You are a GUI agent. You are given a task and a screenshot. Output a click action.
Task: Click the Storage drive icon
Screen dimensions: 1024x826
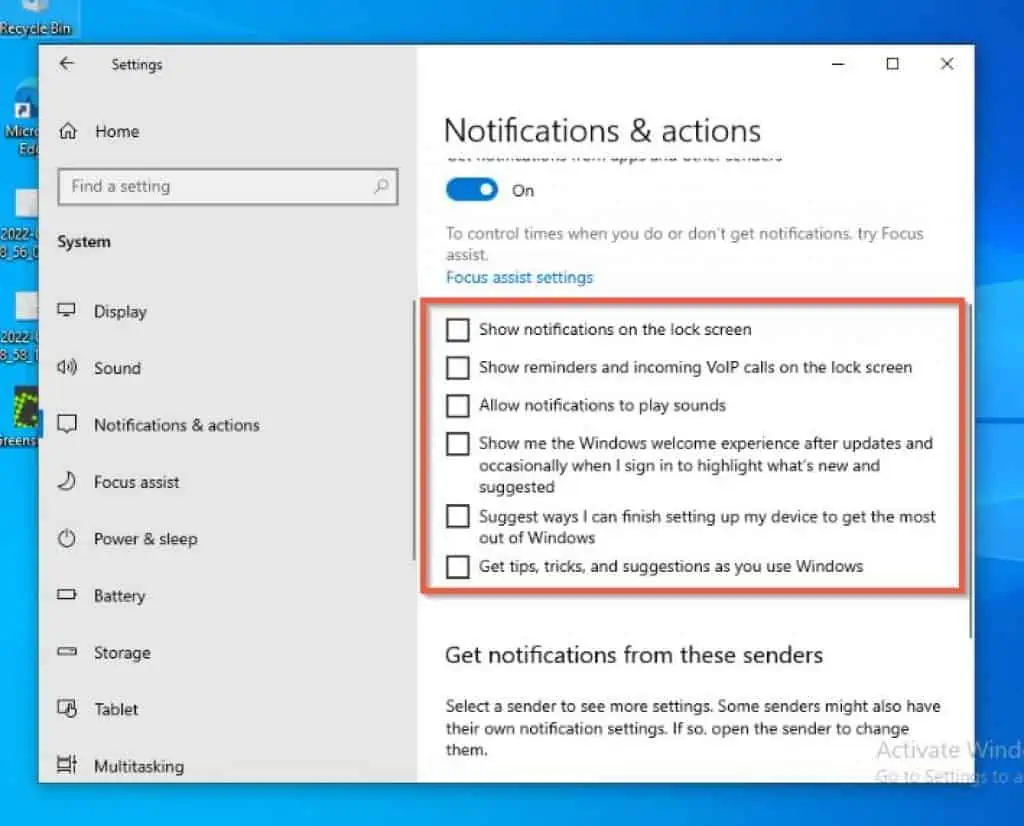(67, 652)
